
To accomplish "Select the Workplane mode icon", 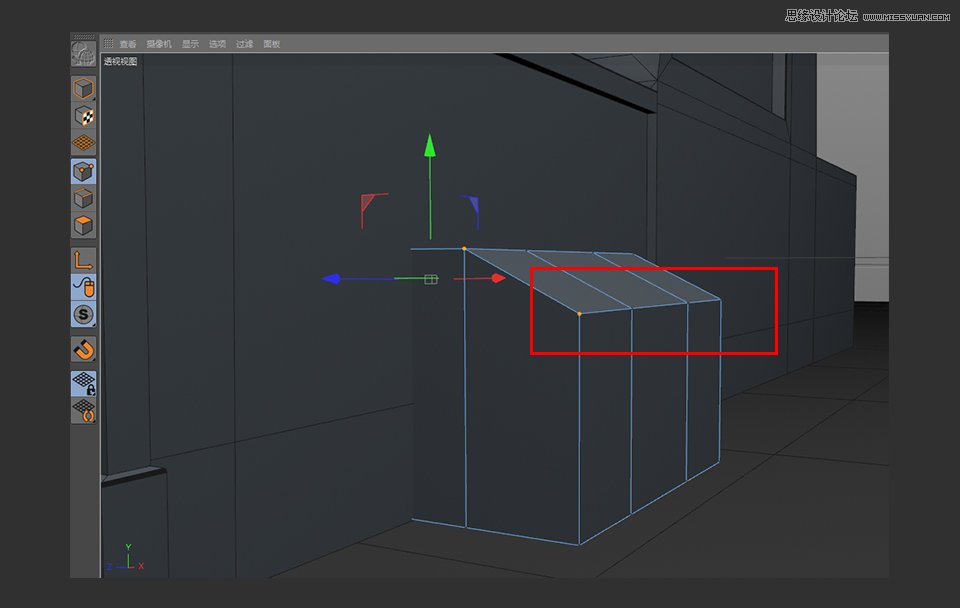I will click(x=83, y=142).
